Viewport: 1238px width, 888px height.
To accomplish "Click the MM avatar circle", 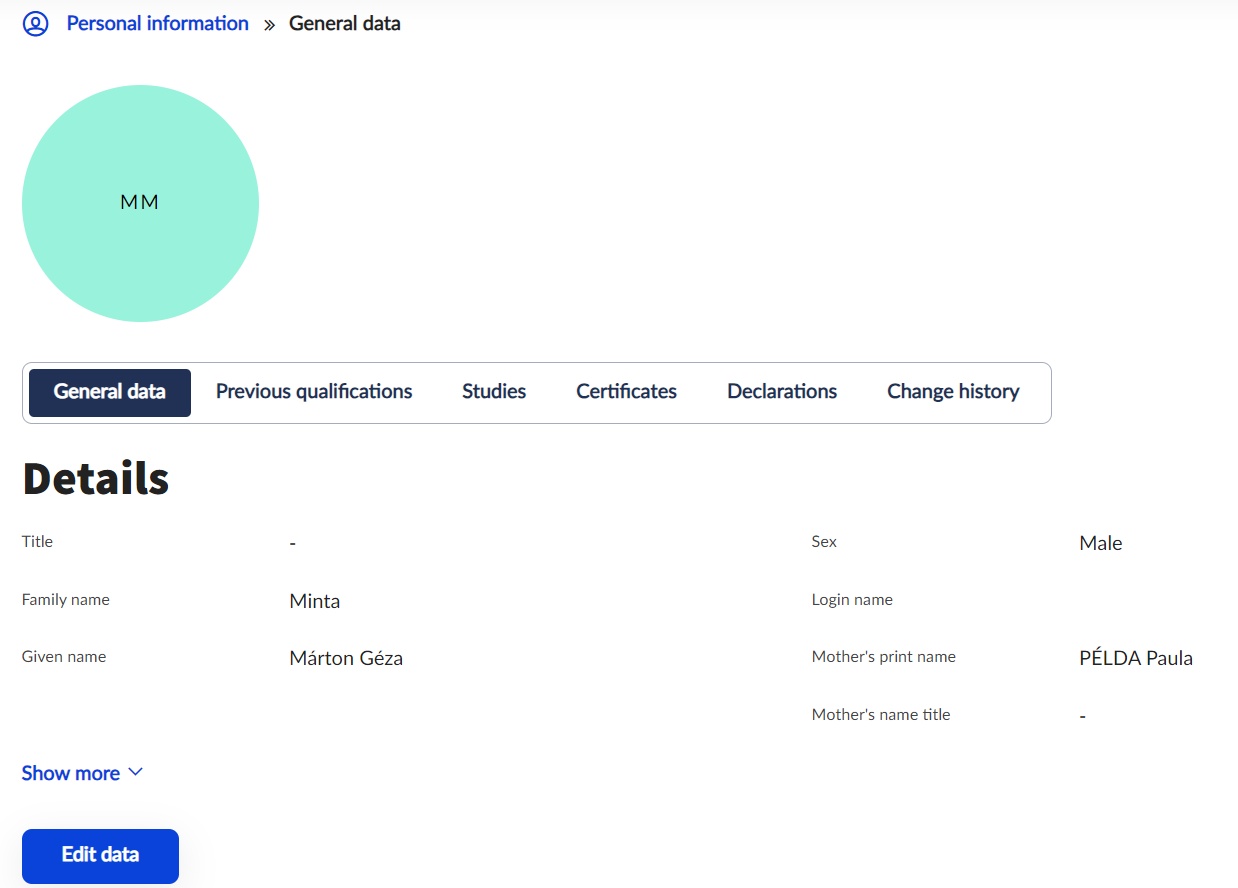I will click(x=140, y=203).
